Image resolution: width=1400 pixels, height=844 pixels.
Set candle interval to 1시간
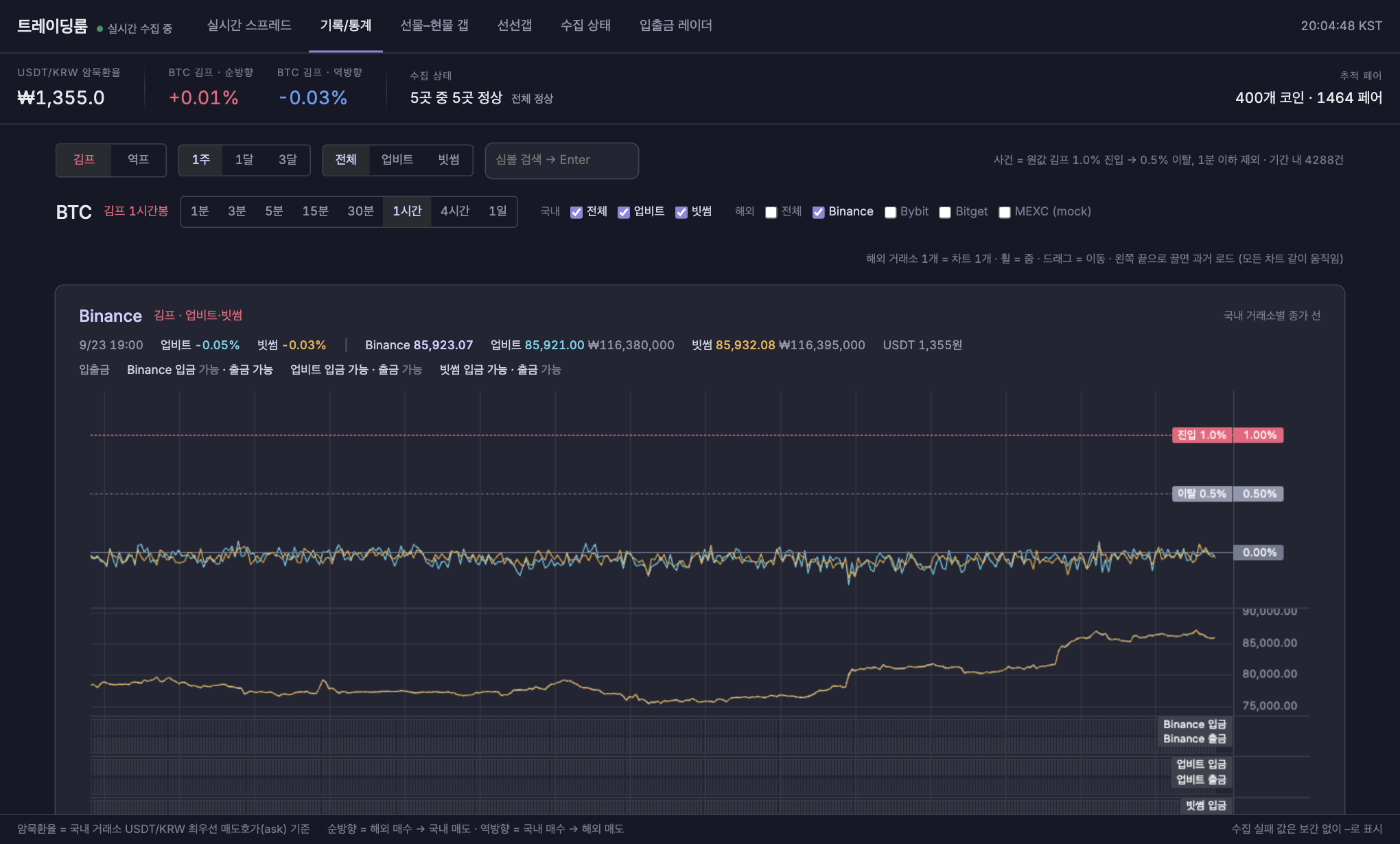(407, 211)
